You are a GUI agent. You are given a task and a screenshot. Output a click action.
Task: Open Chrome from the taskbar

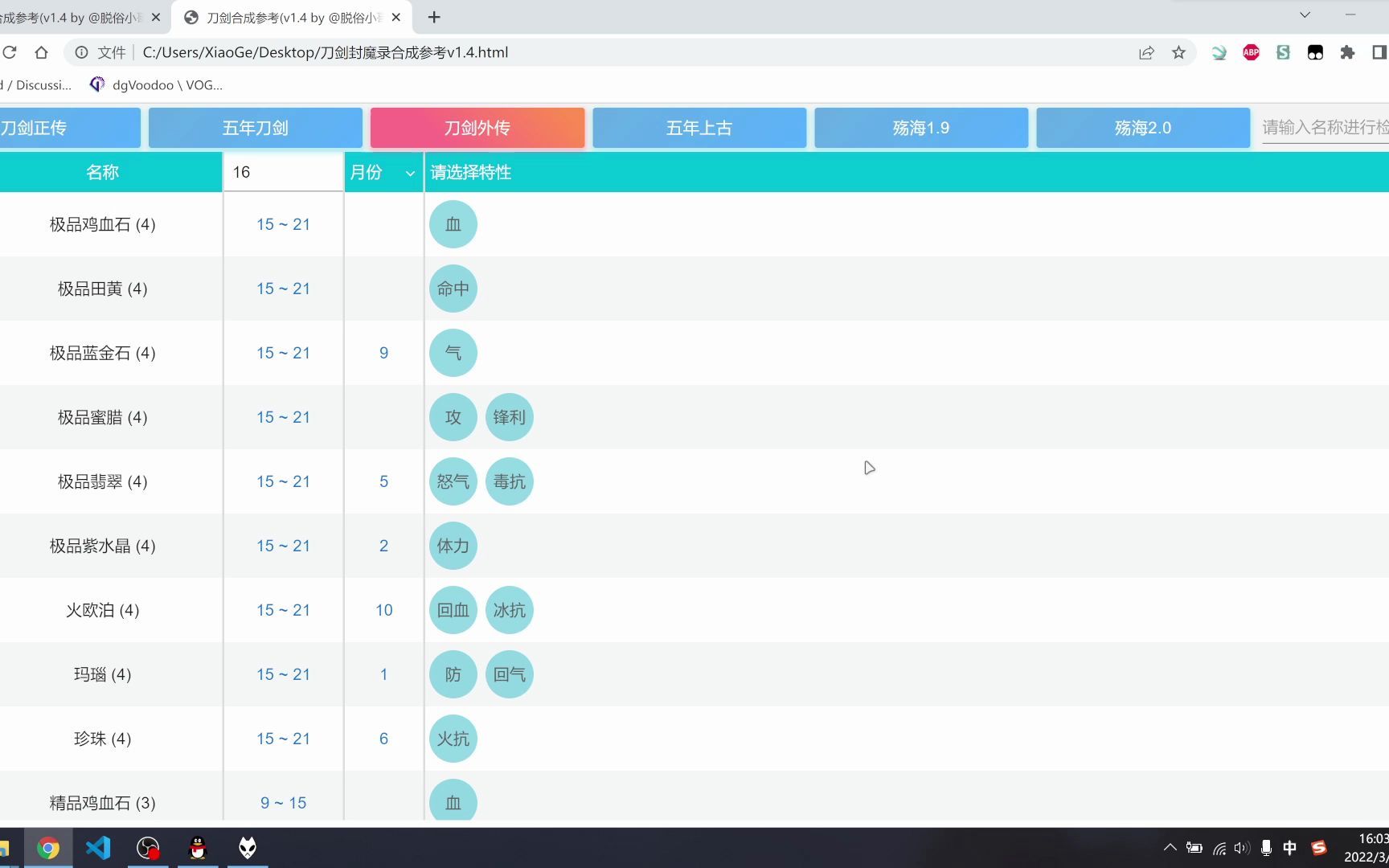click(48, 848)
